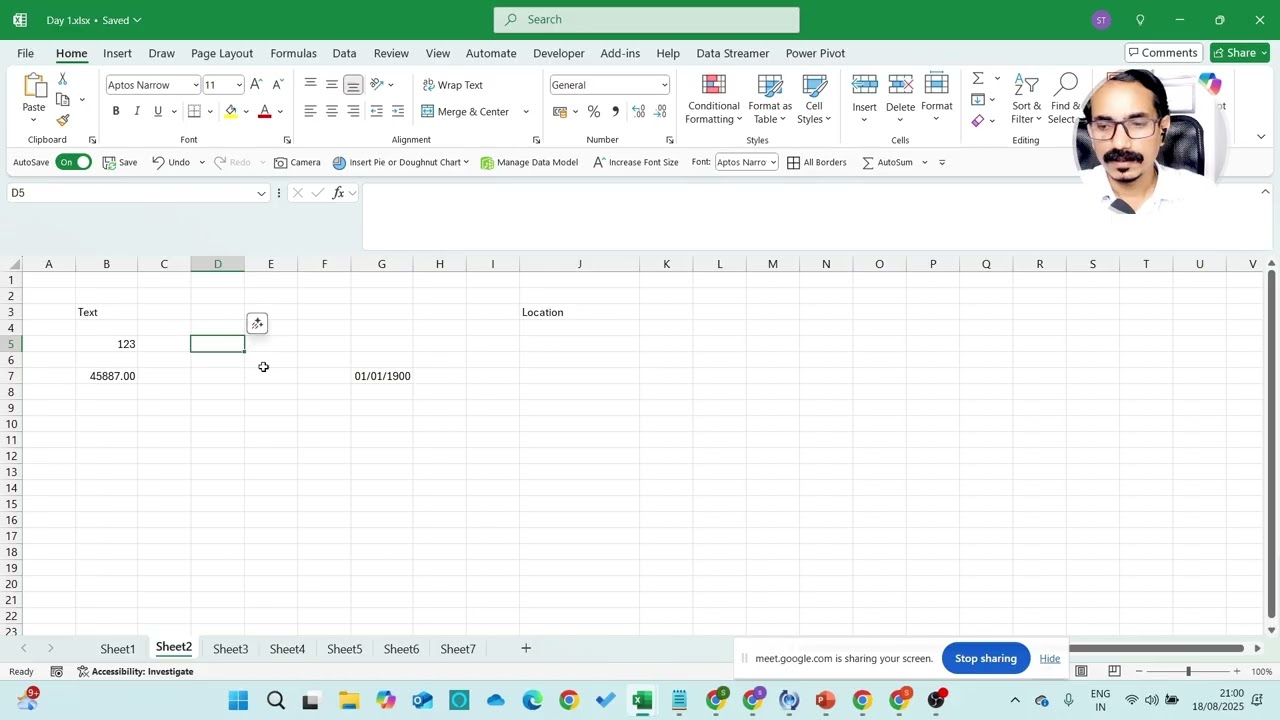Open the Page Layout tab
The width and height of the screenshot is (1280, 720).
[x=222, y=53]
